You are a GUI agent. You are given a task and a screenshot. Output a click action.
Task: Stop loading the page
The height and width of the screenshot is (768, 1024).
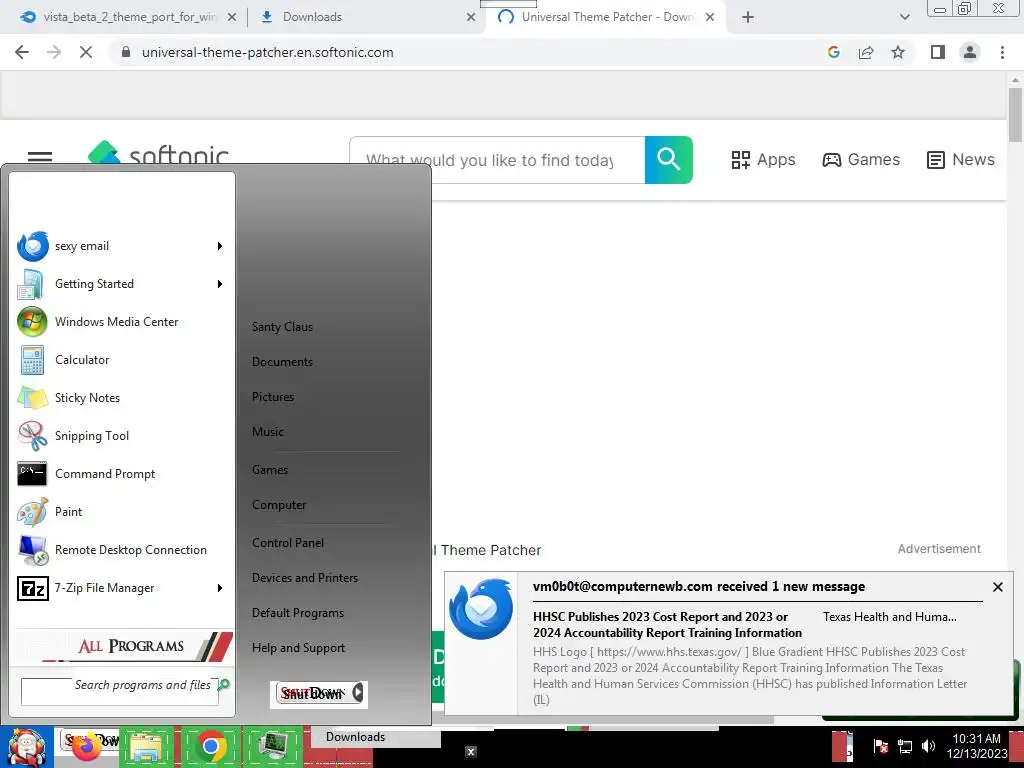pyautogui.click(x=86, y=52)
